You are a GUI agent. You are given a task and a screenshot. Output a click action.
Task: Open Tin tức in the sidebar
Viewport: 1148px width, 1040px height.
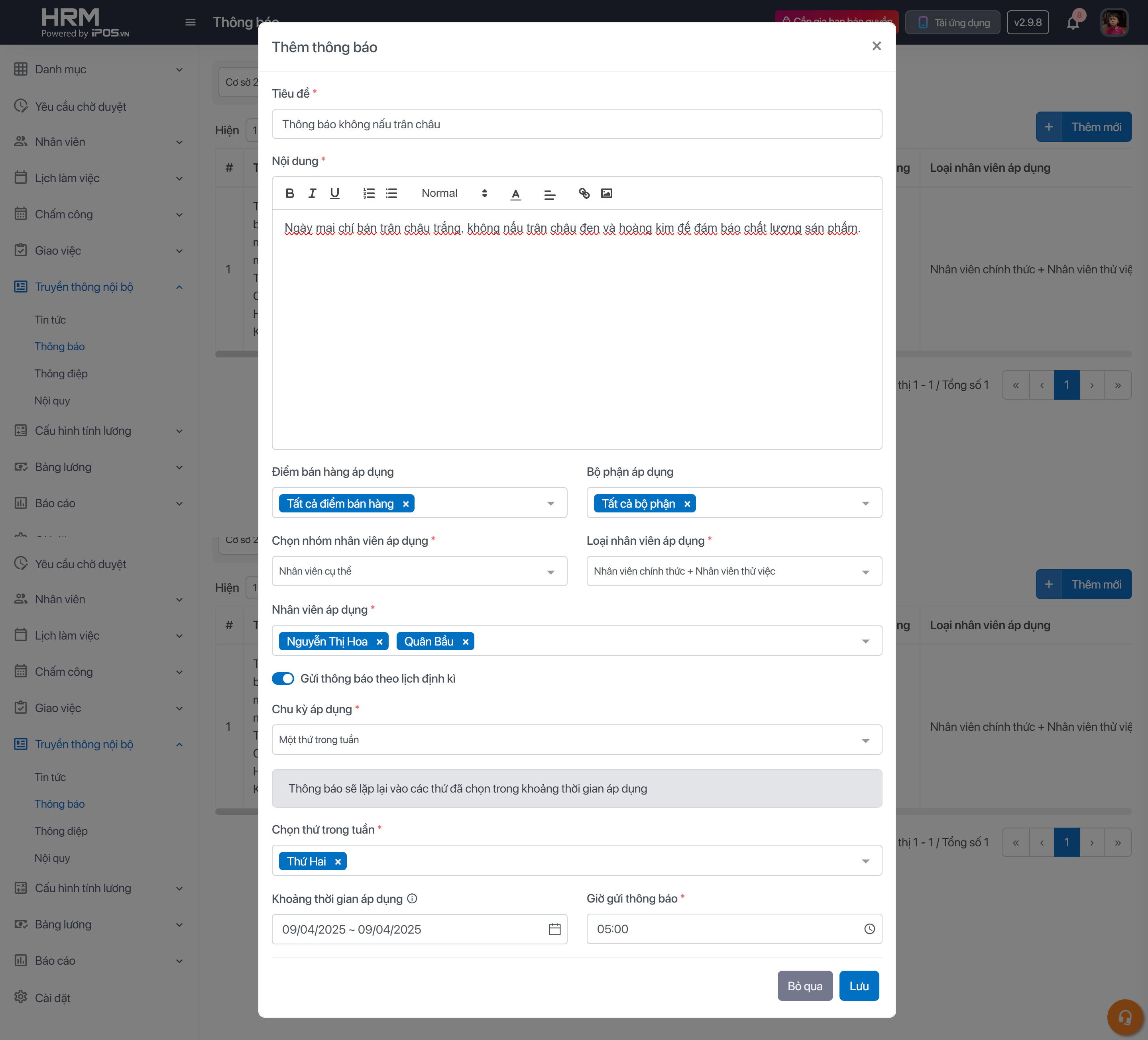click(x=50, y=320)
